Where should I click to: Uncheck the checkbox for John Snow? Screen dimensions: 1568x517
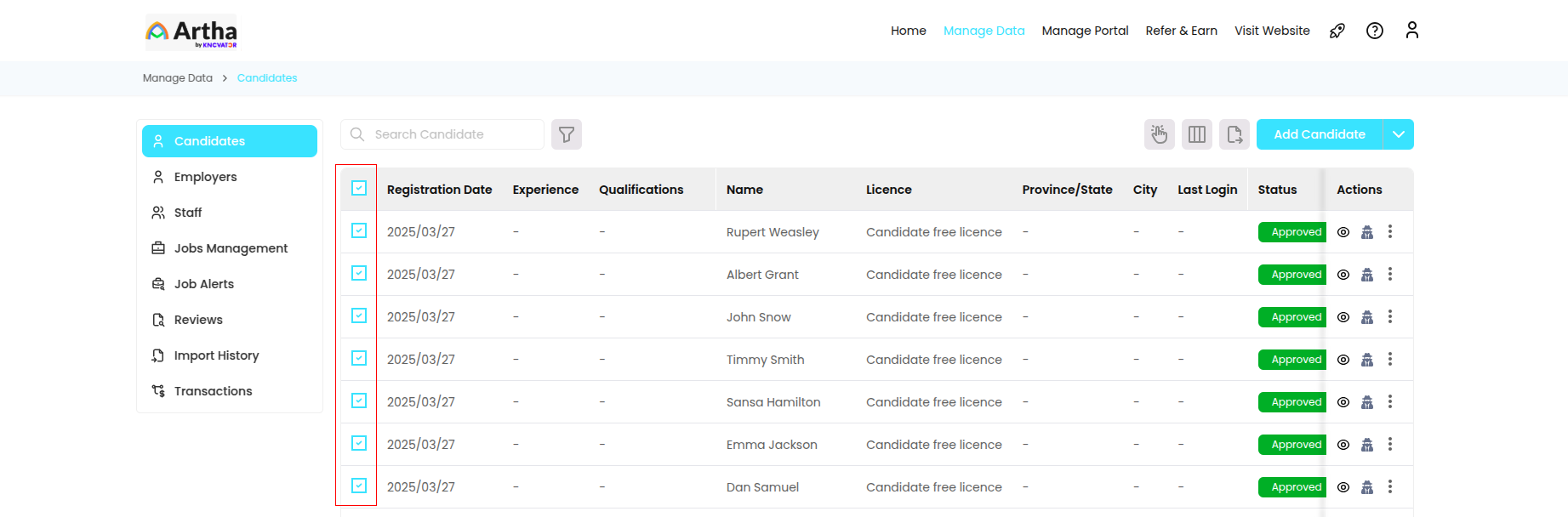point(359,315)
